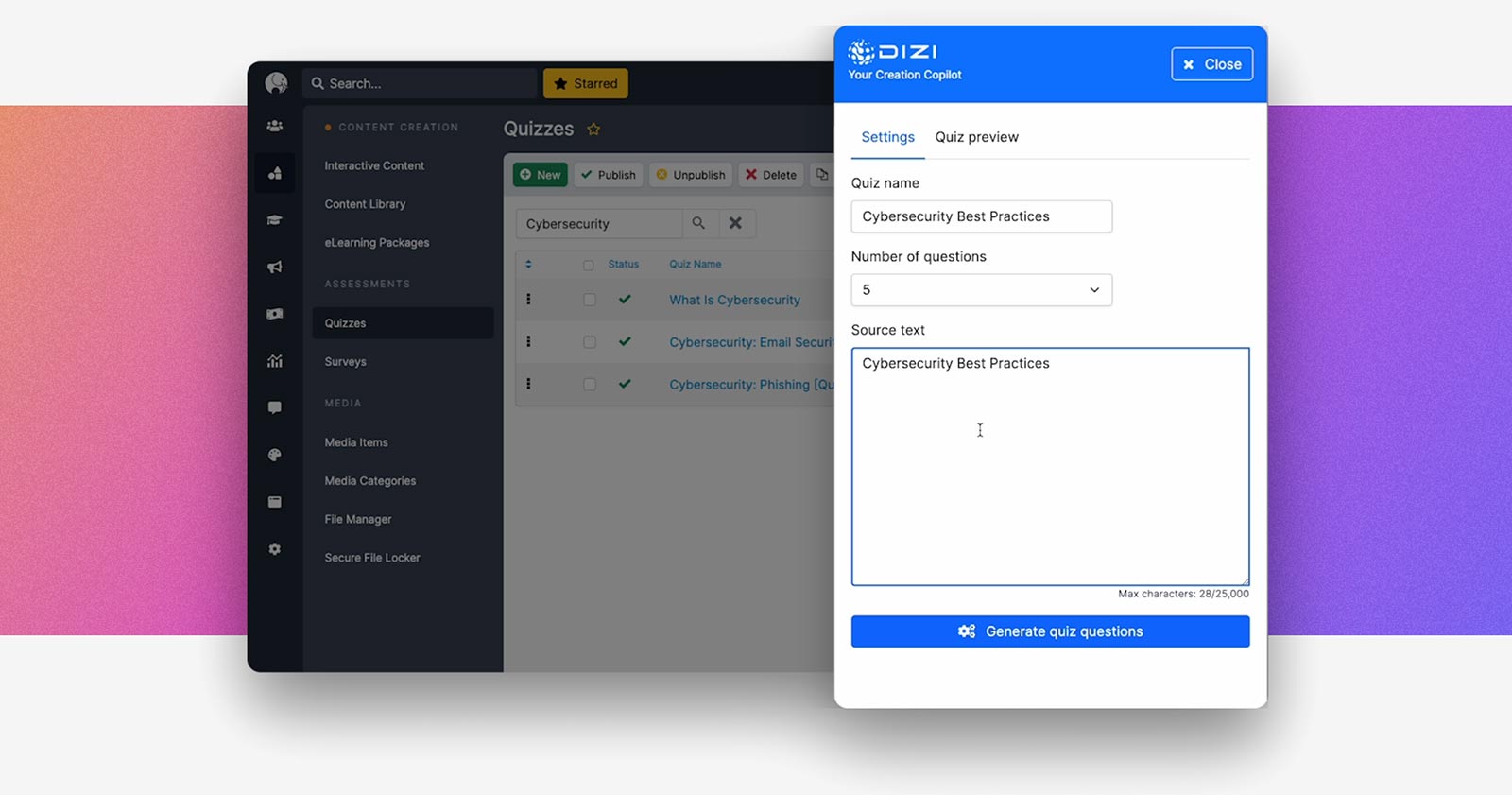1512x795 pixels.
Task: Check the select-all checkbox in table header
Action: coord(589,266)
